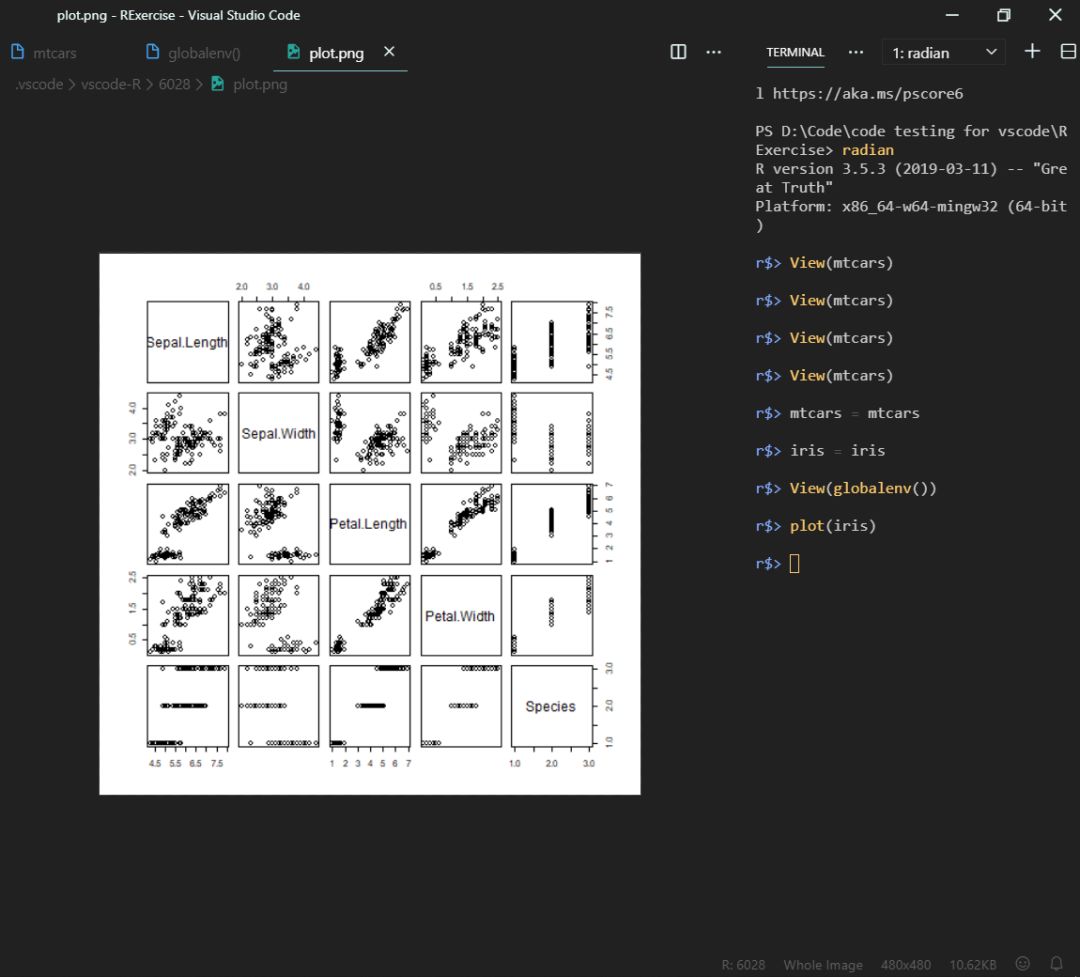1080x977 pixels.
Task: Close the Visual Studio Code window
Action: (1055, 14)
